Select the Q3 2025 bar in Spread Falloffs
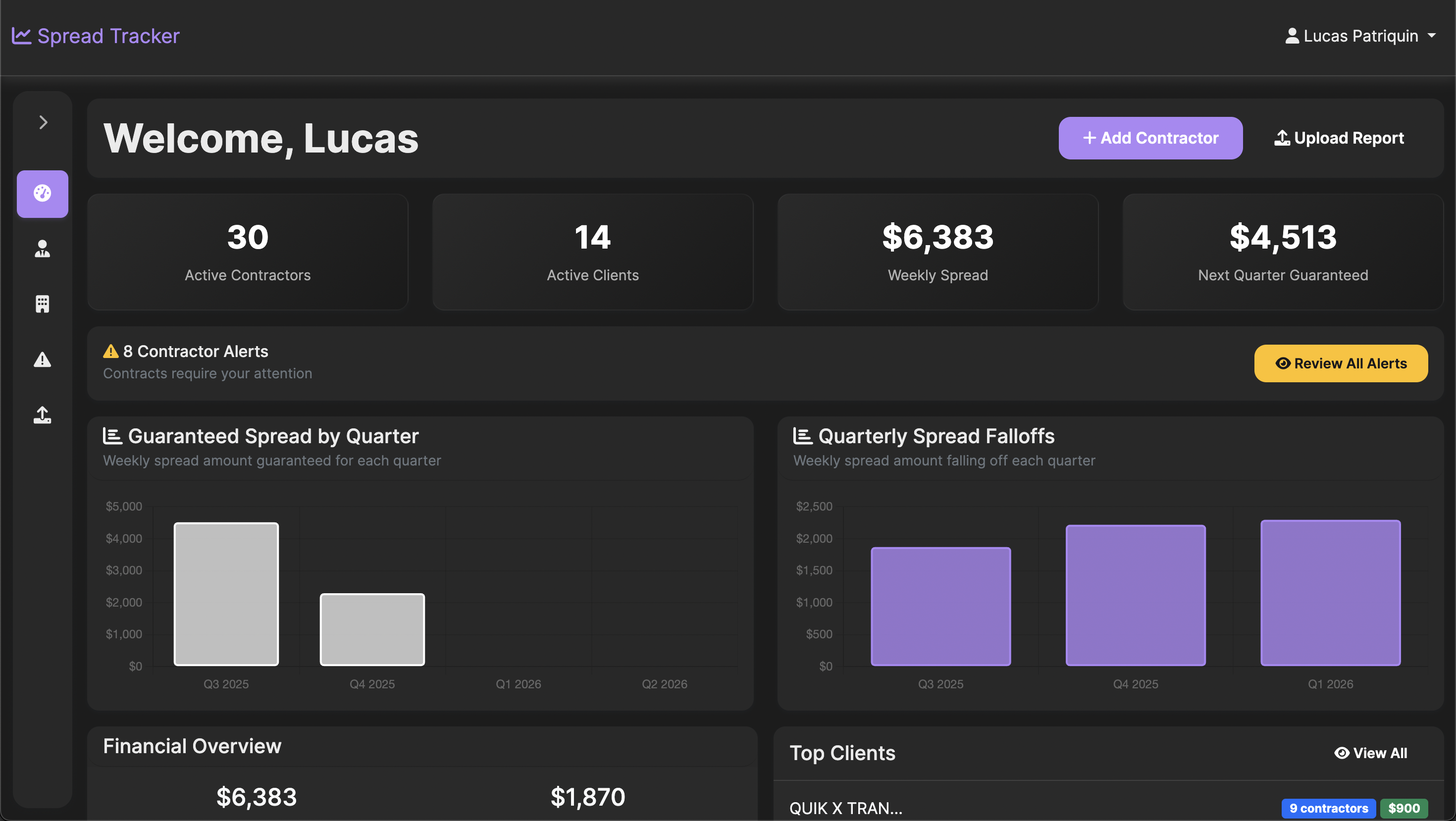 [x=940, y=606]
